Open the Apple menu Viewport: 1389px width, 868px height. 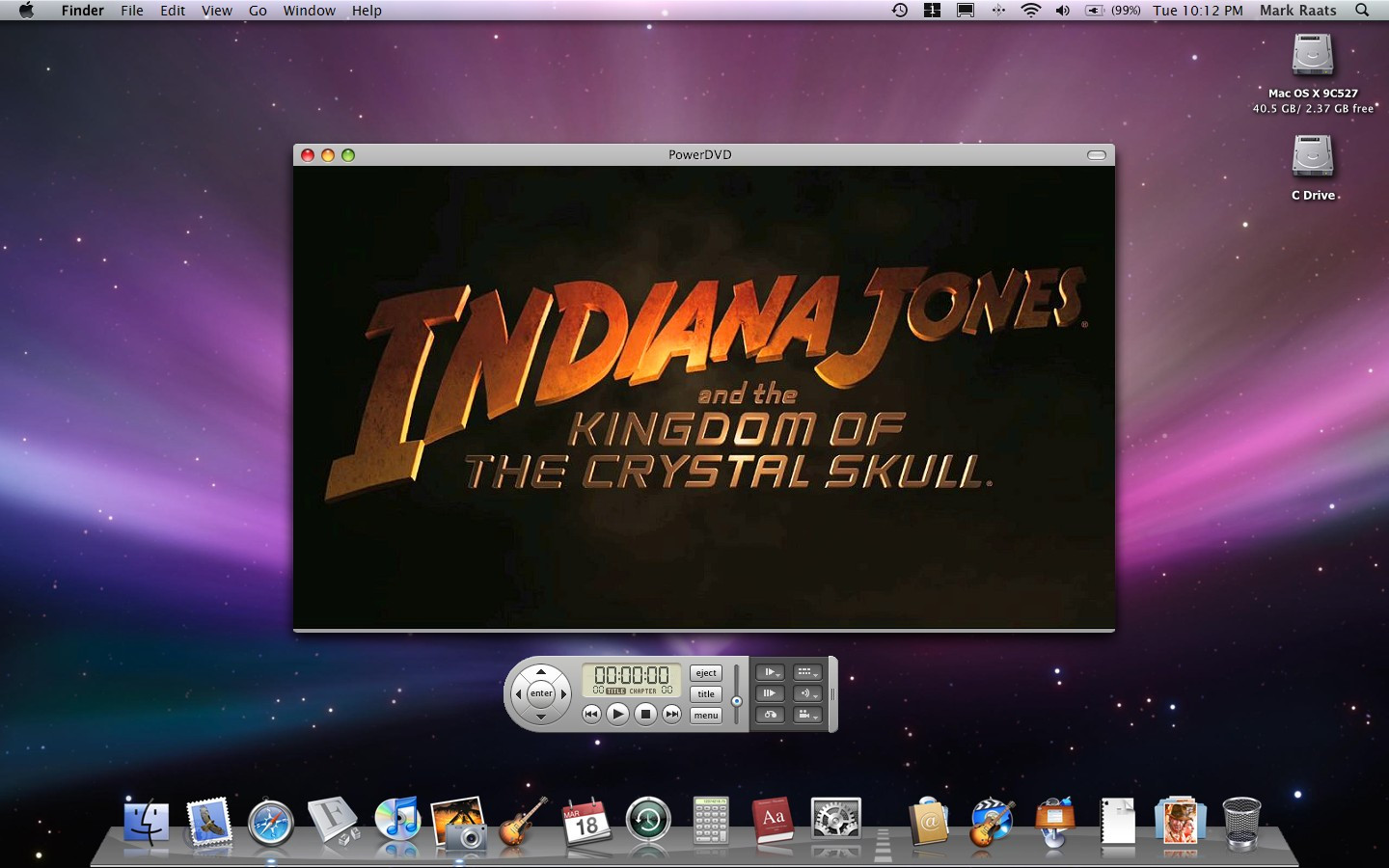tap(26, 11)
